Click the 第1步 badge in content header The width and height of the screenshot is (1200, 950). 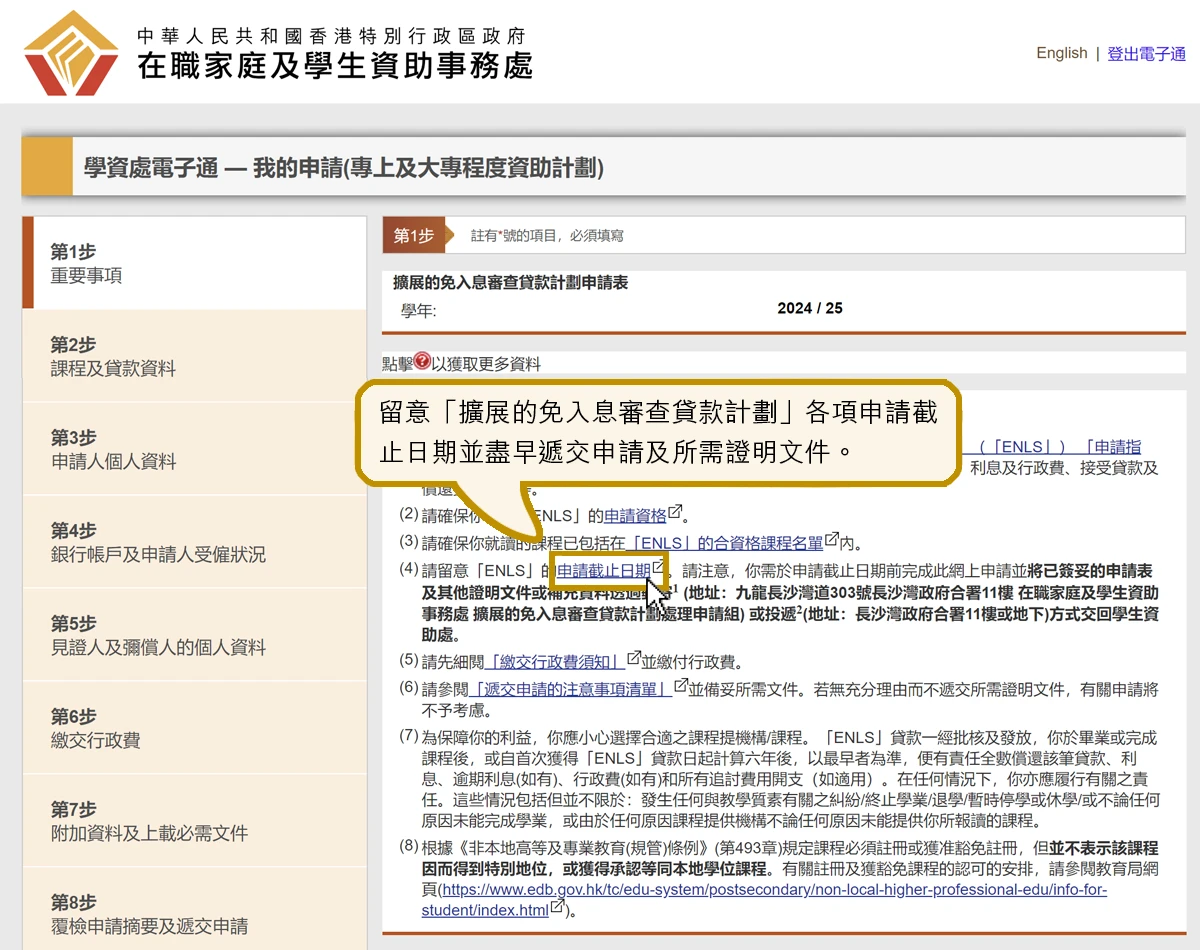coord(413,236)
